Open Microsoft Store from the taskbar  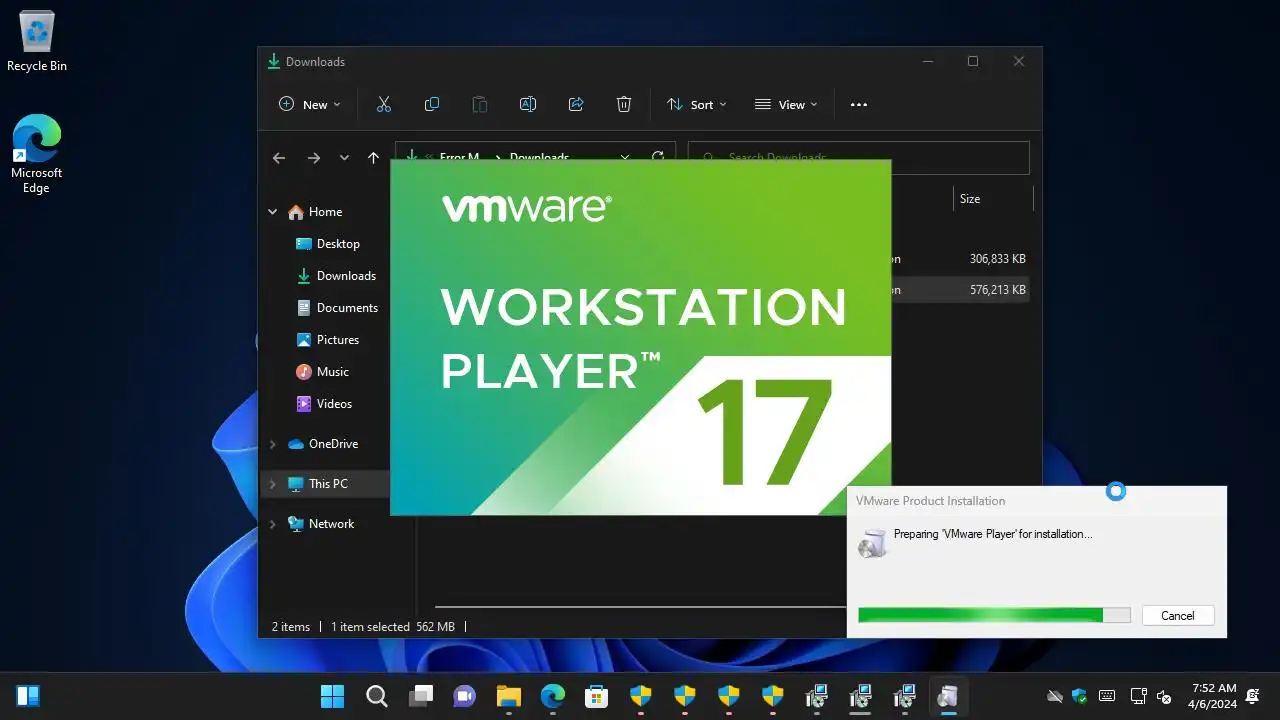597,696
